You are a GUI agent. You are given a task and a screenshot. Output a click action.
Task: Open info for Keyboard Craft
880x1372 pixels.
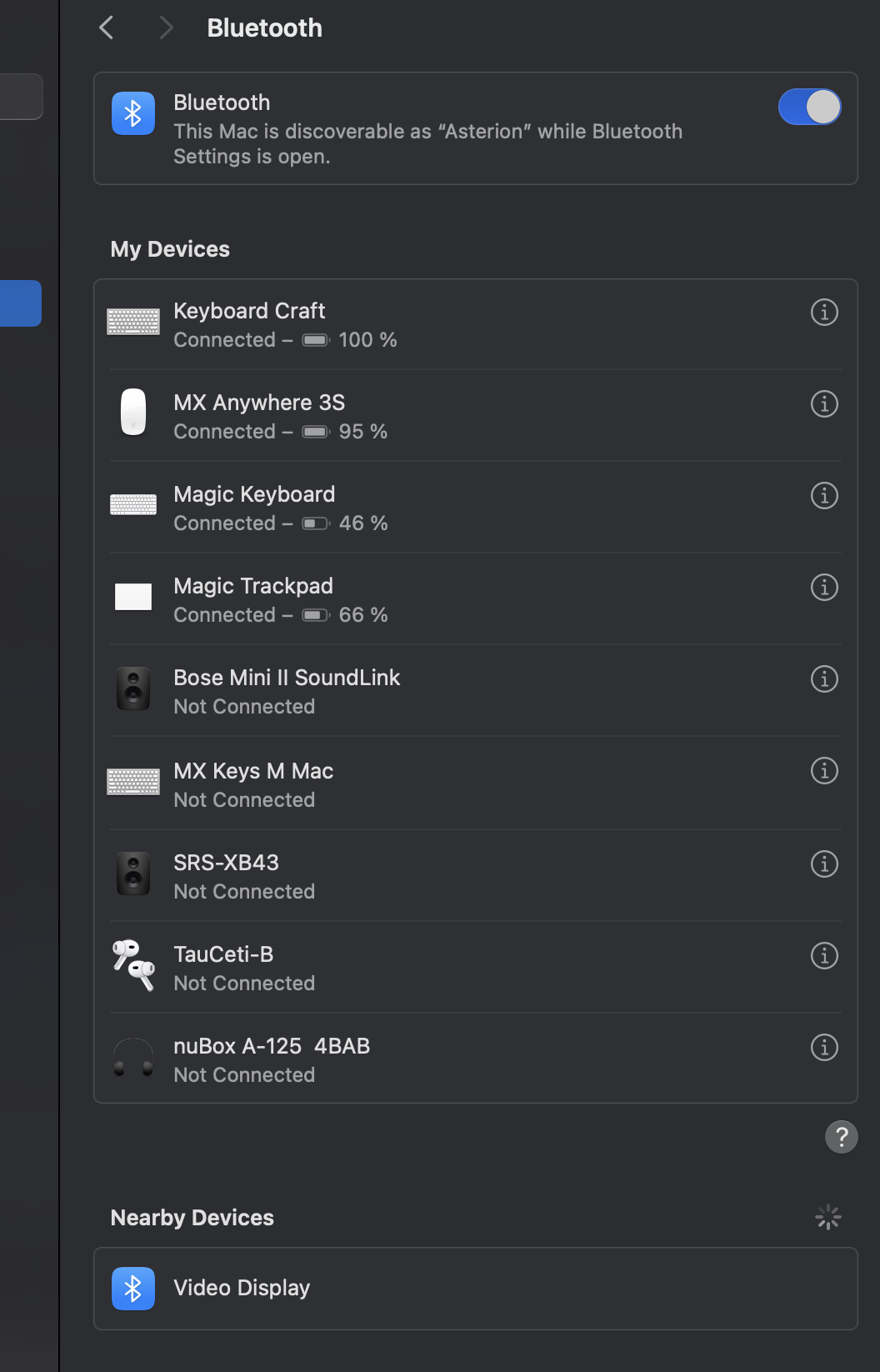pyautogui.click(x=824, y=313)
